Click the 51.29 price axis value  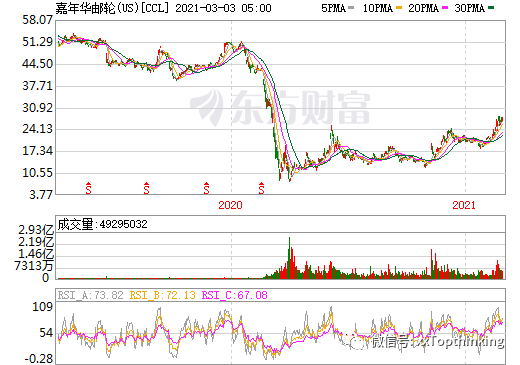point(37,42)
